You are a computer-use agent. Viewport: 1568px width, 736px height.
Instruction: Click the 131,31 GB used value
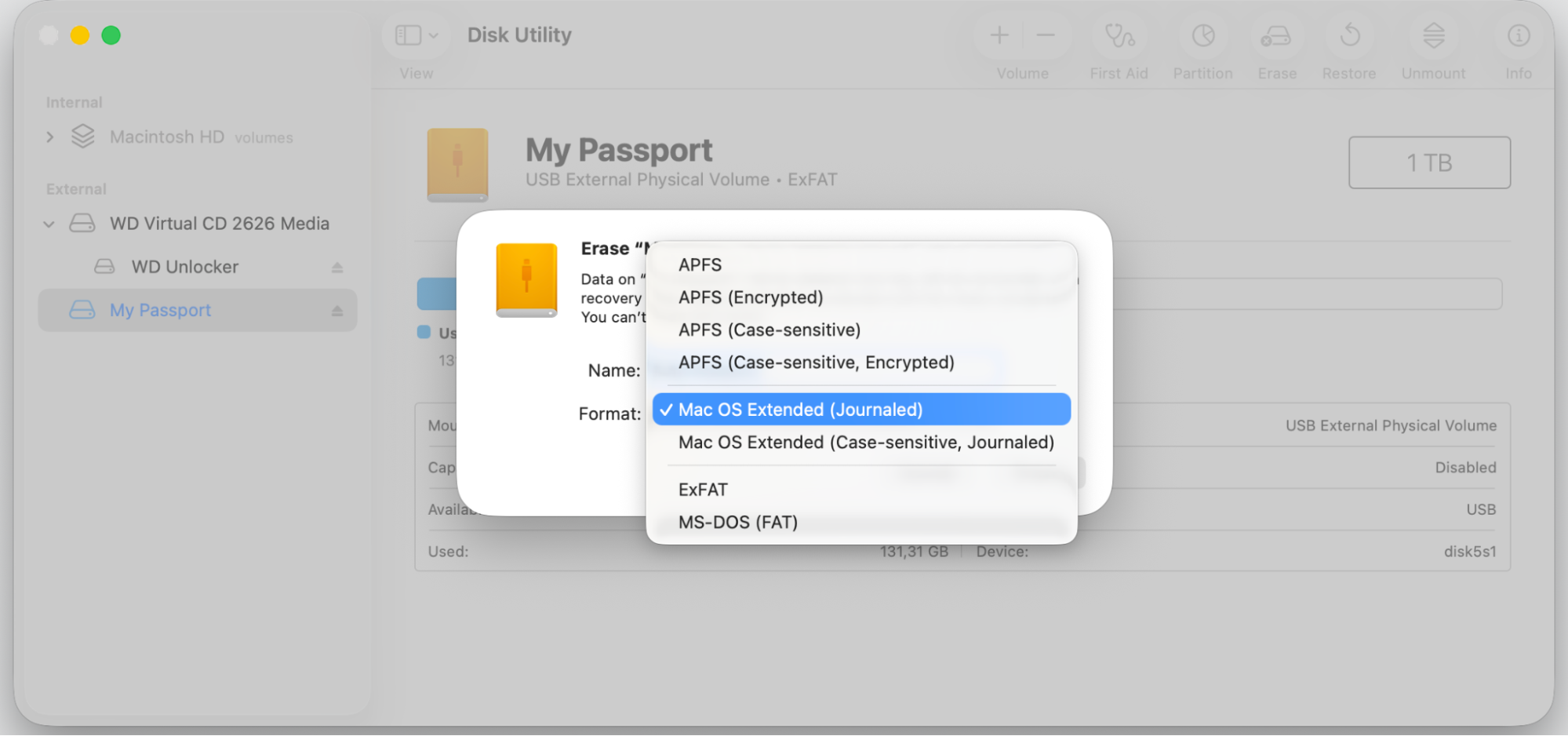coord(914,552)
